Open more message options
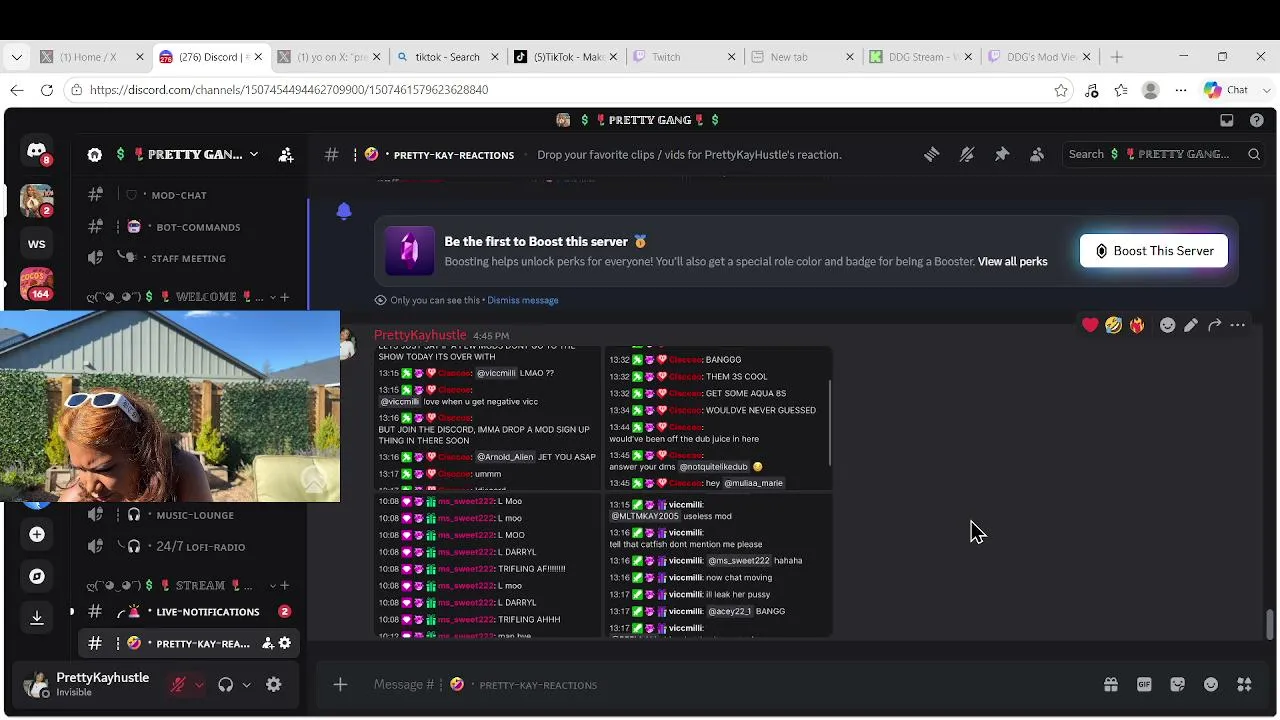 tap(1238, 325)
